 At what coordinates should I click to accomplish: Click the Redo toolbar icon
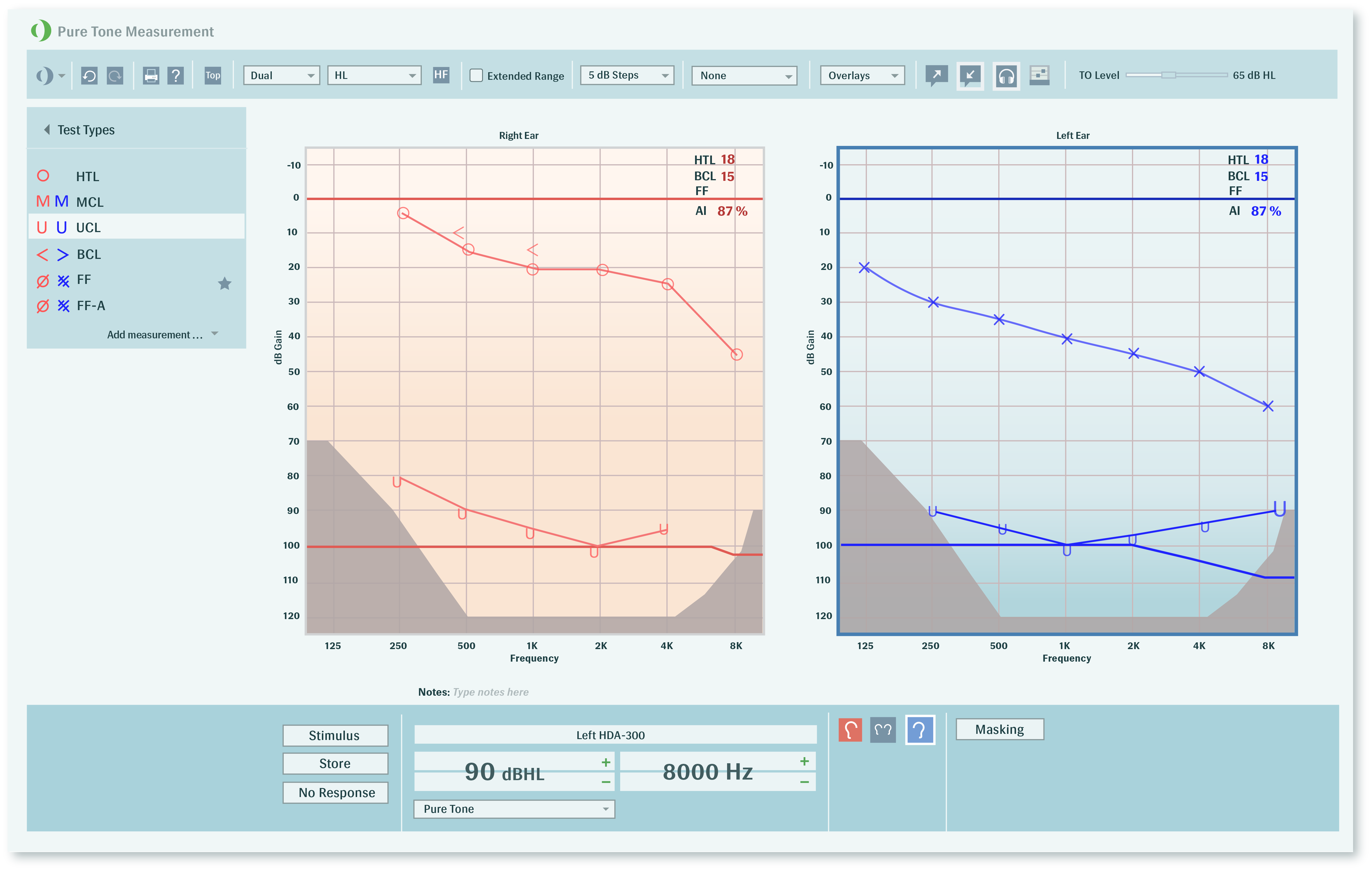point(115,75)
